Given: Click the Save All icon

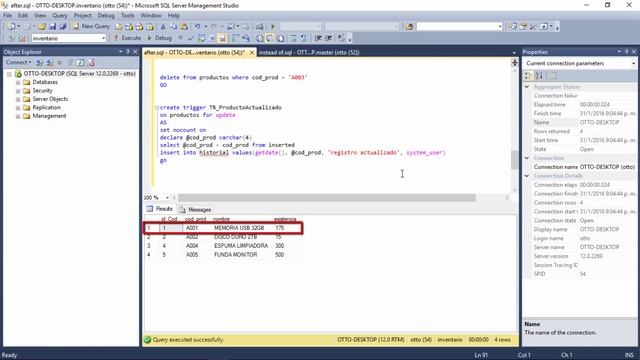Looking at the screenshot, I should 63,27.
